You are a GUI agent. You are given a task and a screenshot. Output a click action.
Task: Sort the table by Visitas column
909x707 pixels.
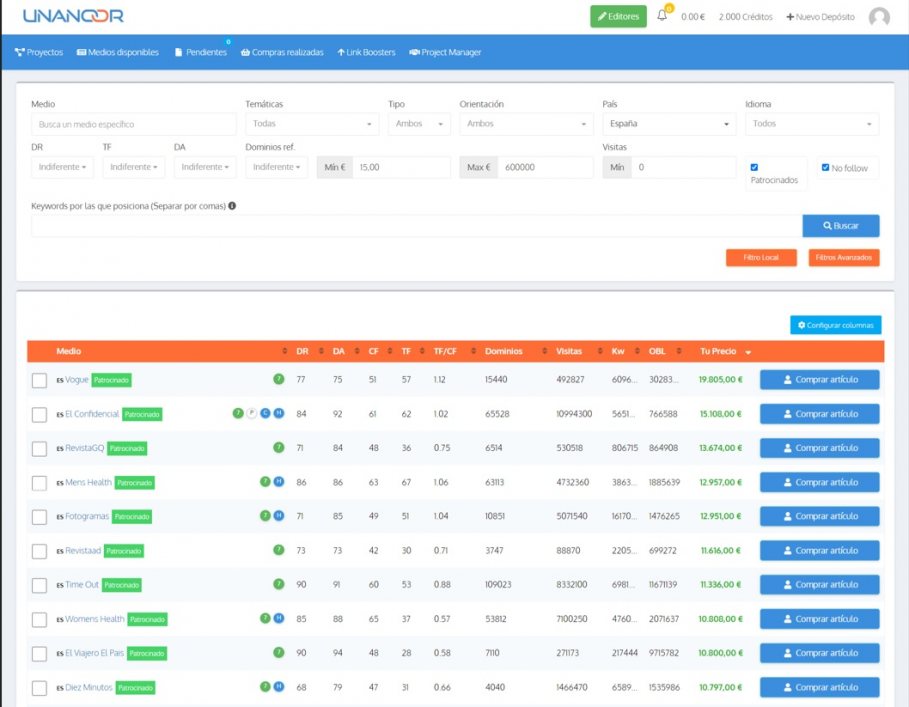[569, 351]
